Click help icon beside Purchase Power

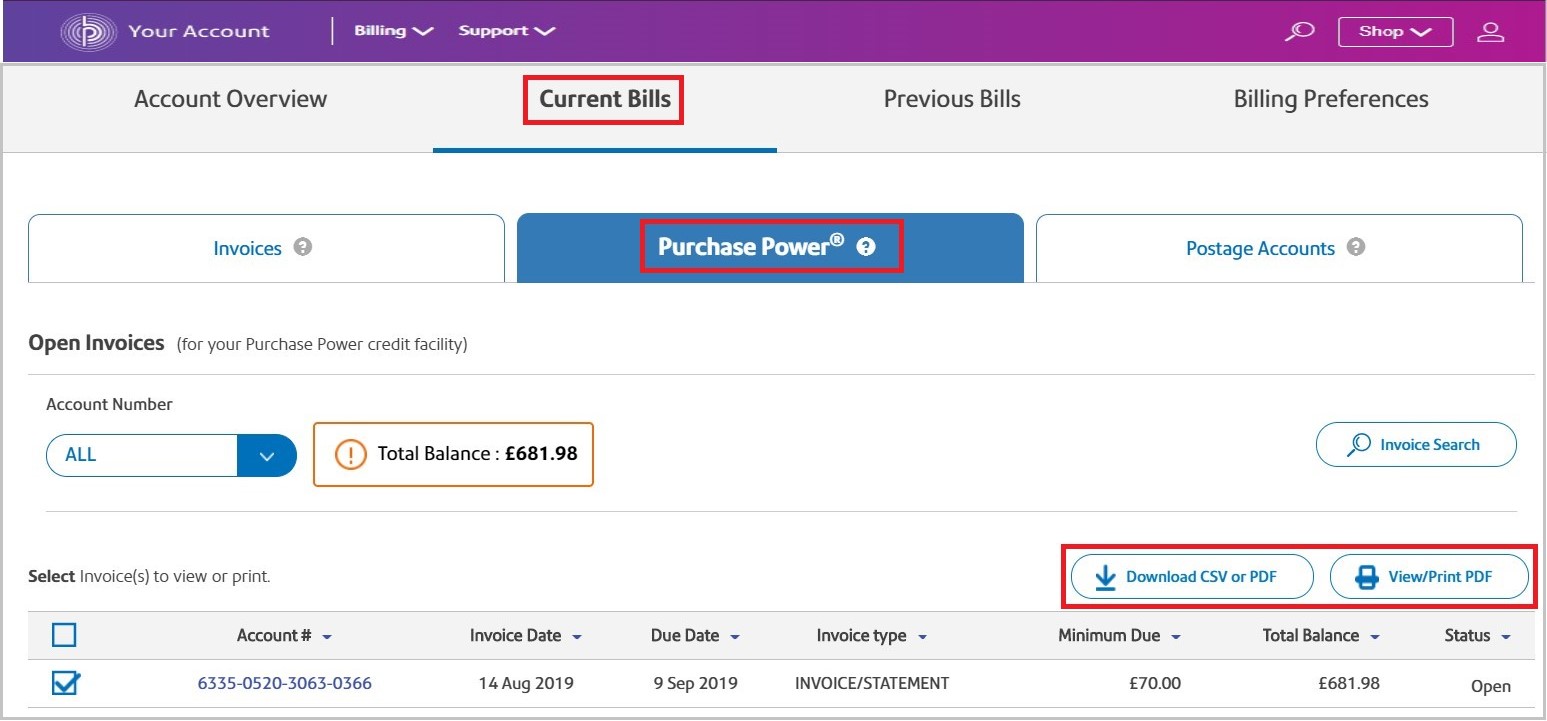pos(866,247)
